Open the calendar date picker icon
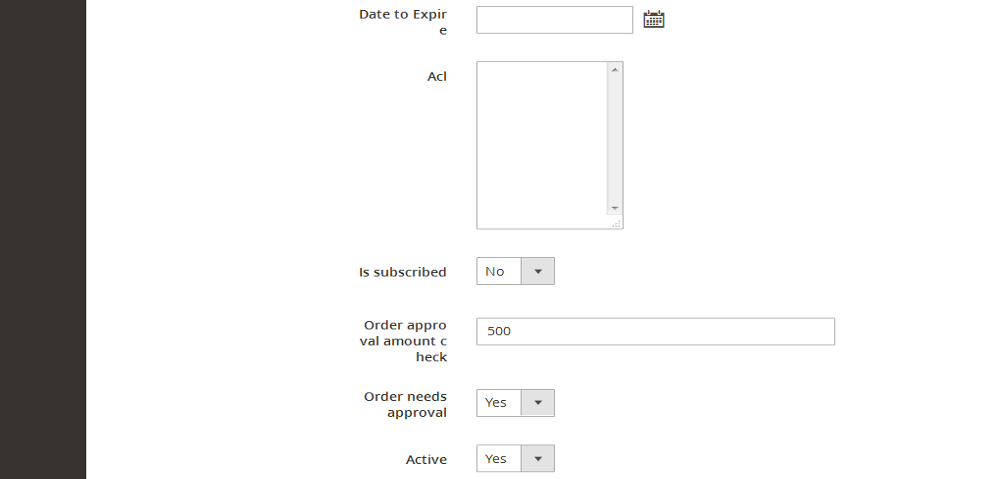Image resolution: width=1000 pixels, height=479 pixels. click(x=654, y=19)
